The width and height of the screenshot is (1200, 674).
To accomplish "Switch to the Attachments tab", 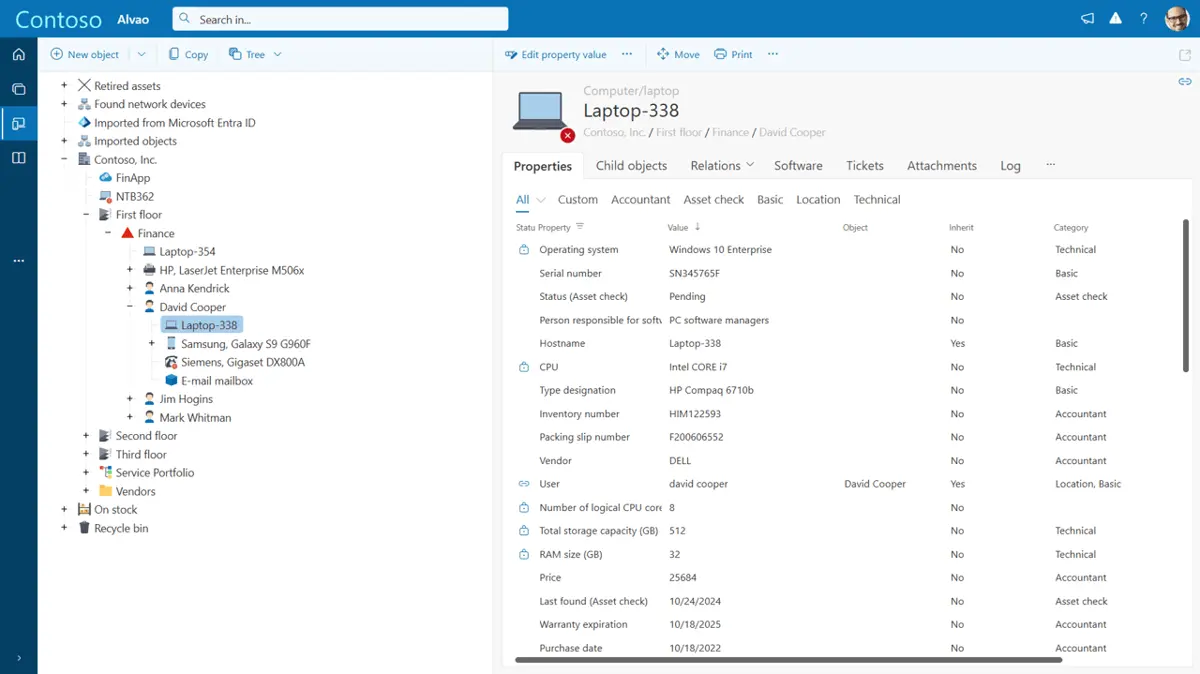I will coord(942,166).
